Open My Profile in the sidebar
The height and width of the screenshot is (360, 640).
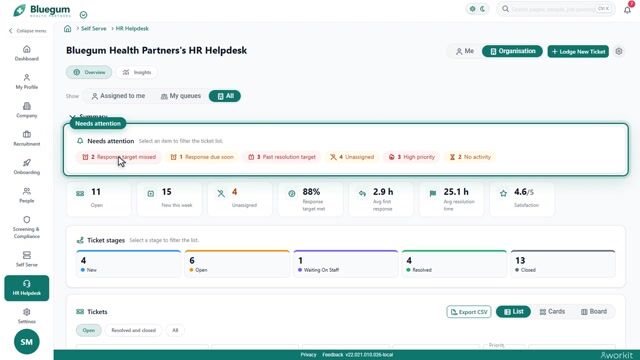27,82
